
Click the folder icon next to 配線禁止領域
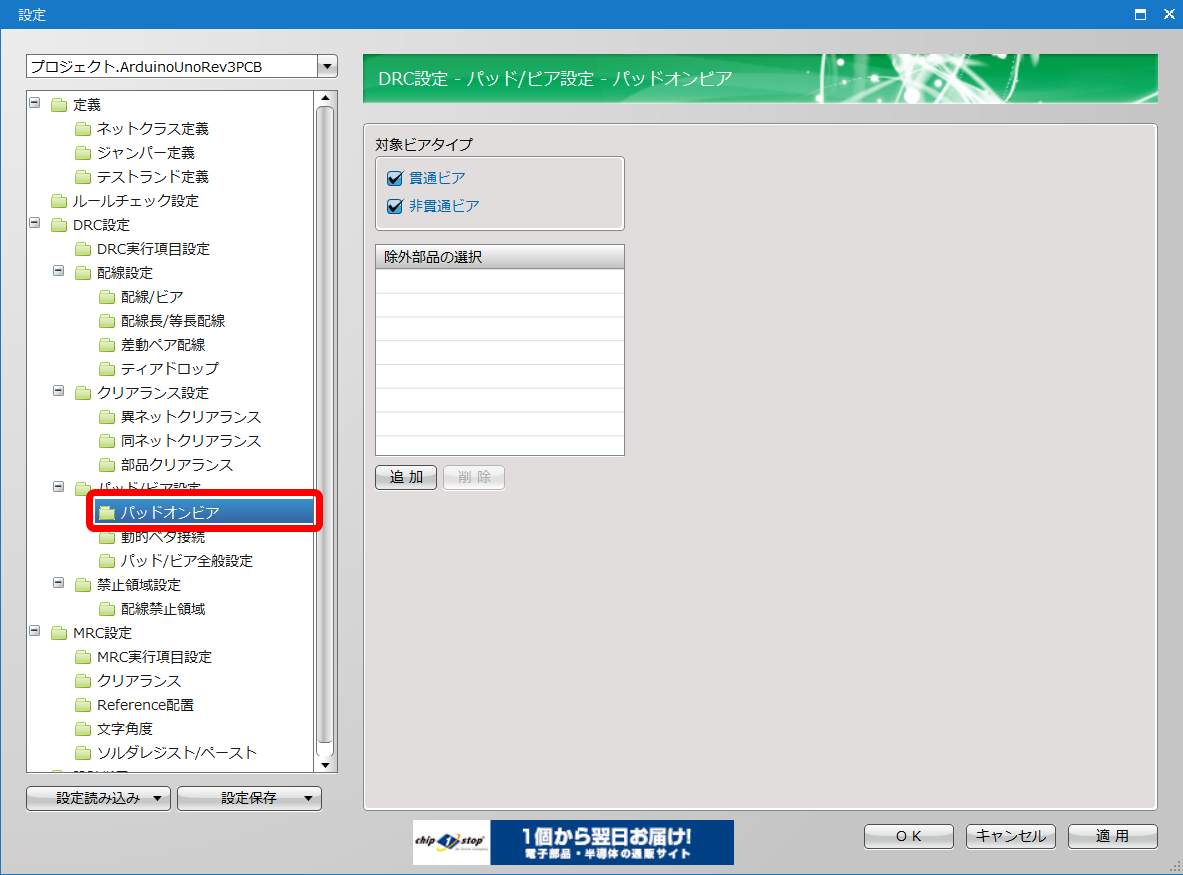(106, 609)
